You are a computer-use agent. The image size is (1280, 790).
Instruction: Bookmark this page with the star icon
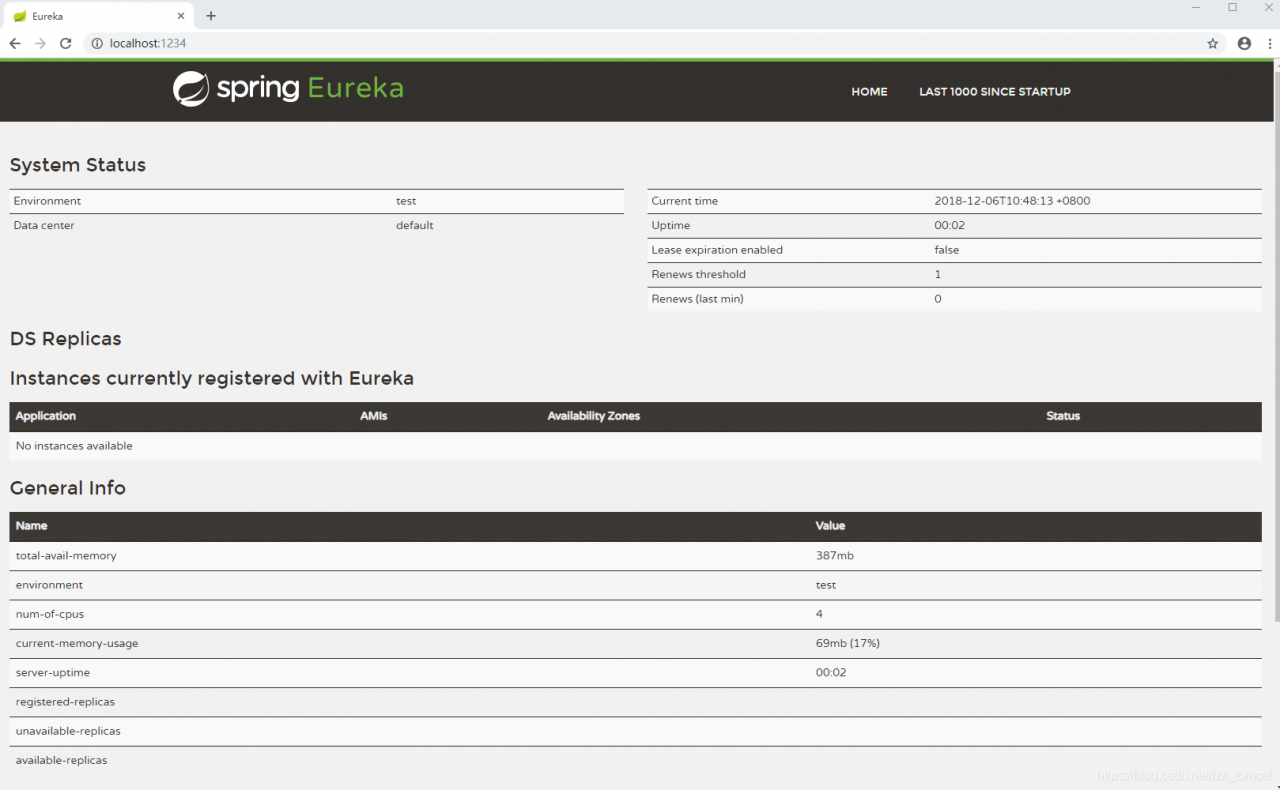(1213, 43)
